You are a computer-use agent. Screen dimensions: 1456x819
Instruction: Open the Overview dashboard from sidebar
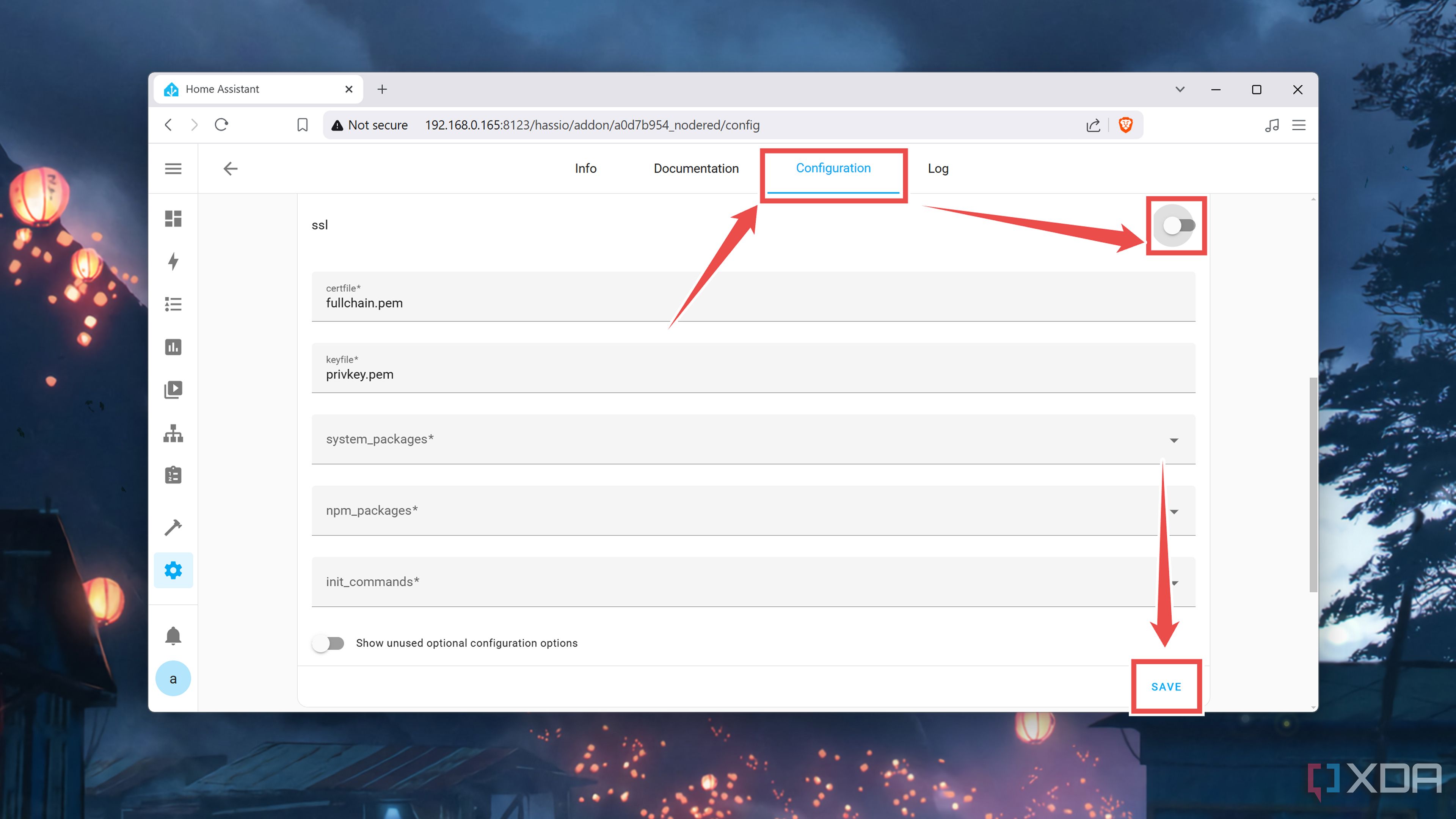(174, 219)
